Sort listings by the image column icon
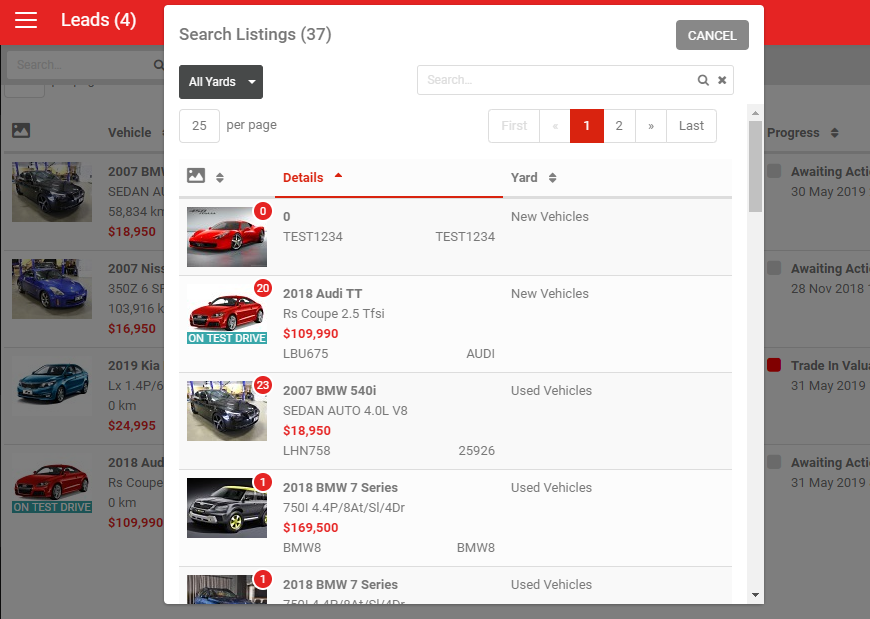Viewport: 870px width, 619px height. [196, 175]
